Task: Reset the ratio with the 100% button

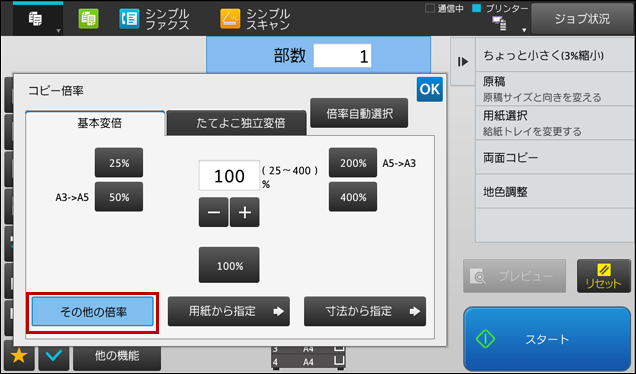Action: 229,265
